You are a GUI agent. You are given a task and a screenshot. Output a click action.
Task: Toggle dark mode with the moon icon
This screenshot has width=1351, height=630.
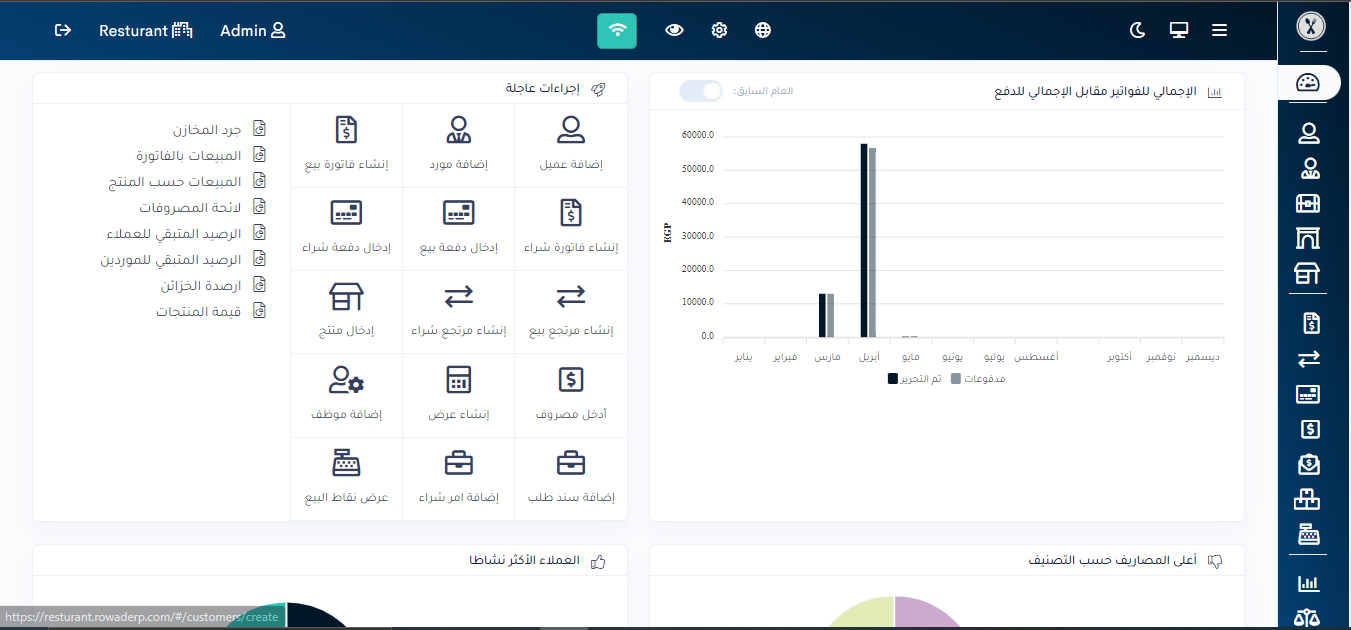1137,30
